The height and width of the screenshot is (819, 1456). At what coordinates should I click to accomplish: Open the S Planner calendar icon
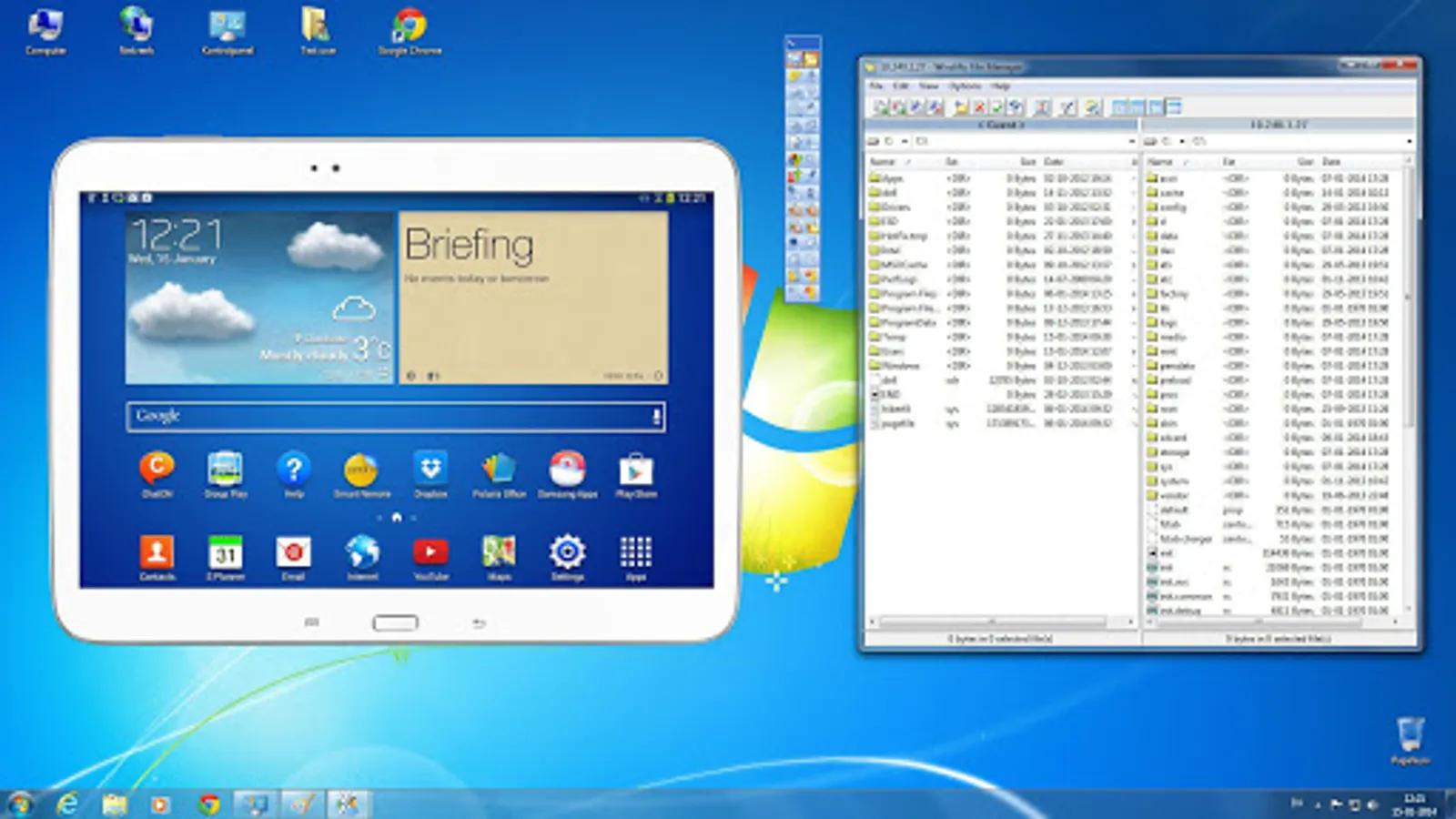coord(226,552)
